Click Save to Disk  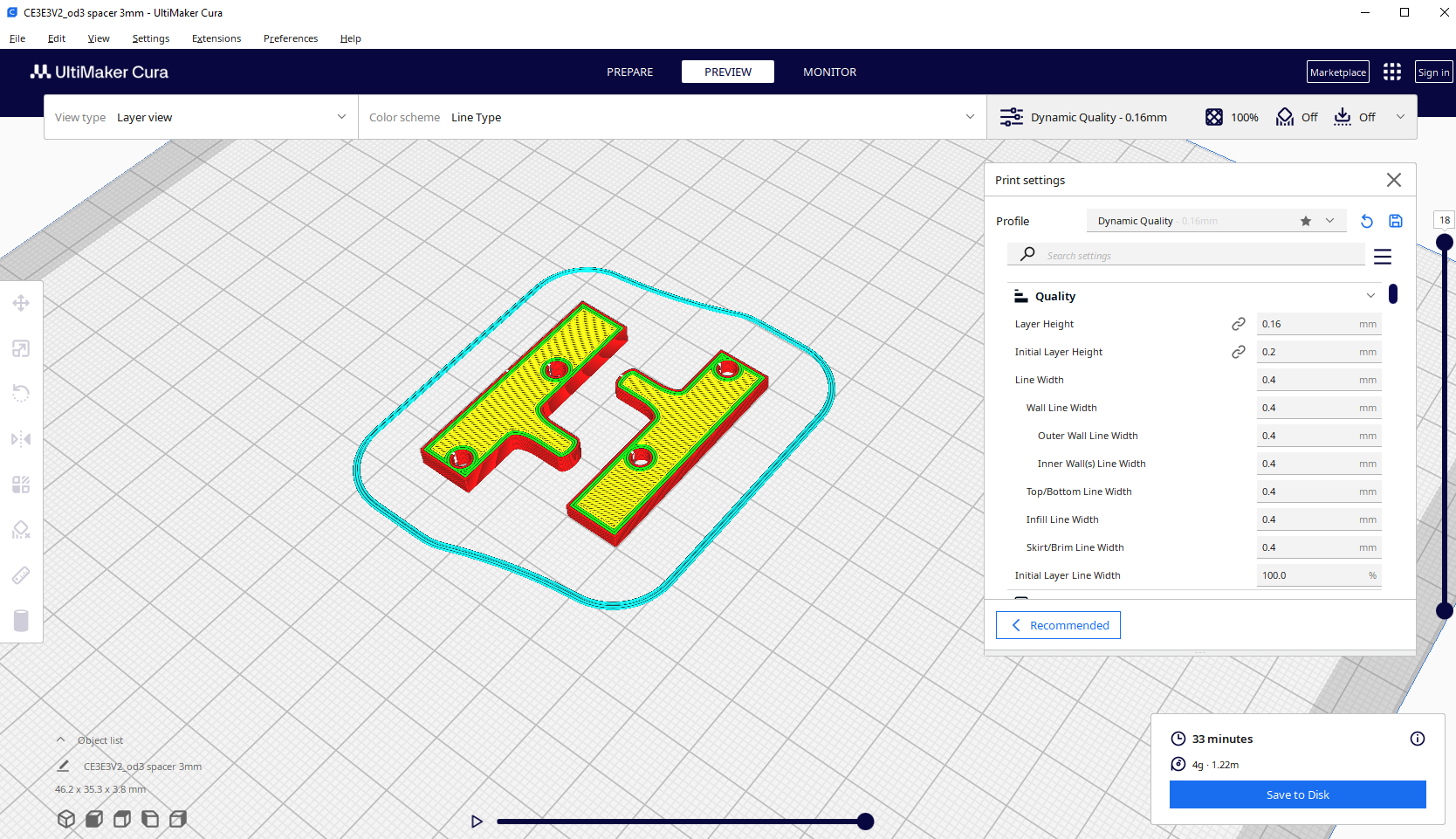1298,794
